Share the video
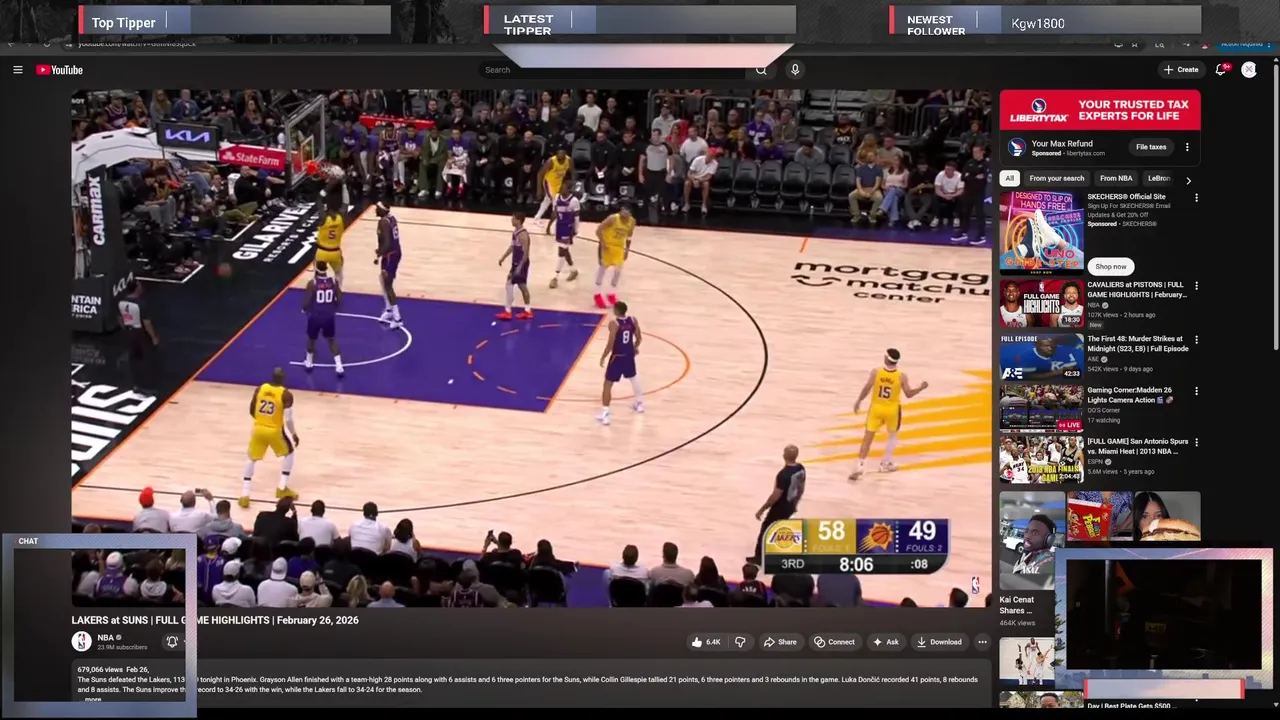 [780, 642]
